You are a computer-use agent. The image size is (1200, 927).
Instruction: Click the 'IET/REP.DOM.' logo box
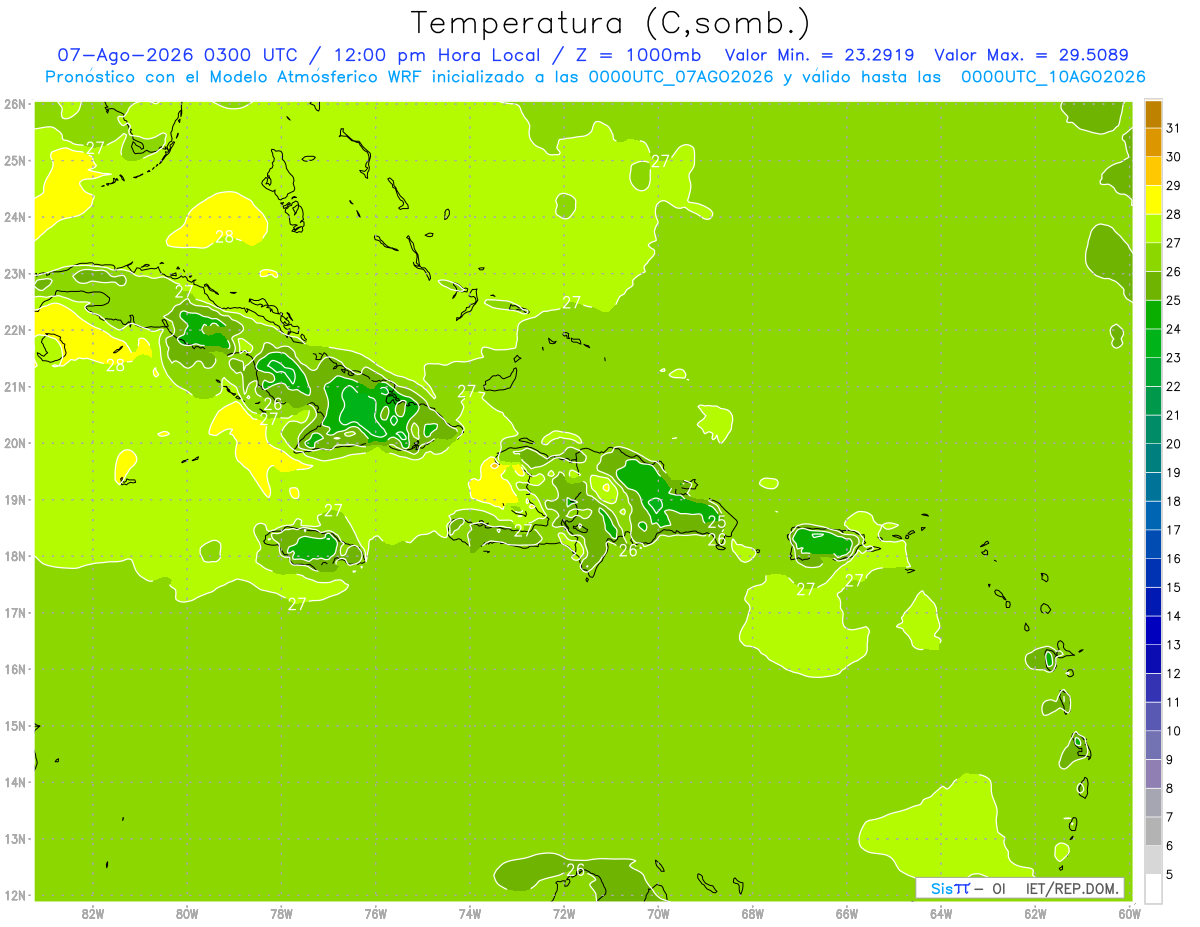click(1020, 888)
